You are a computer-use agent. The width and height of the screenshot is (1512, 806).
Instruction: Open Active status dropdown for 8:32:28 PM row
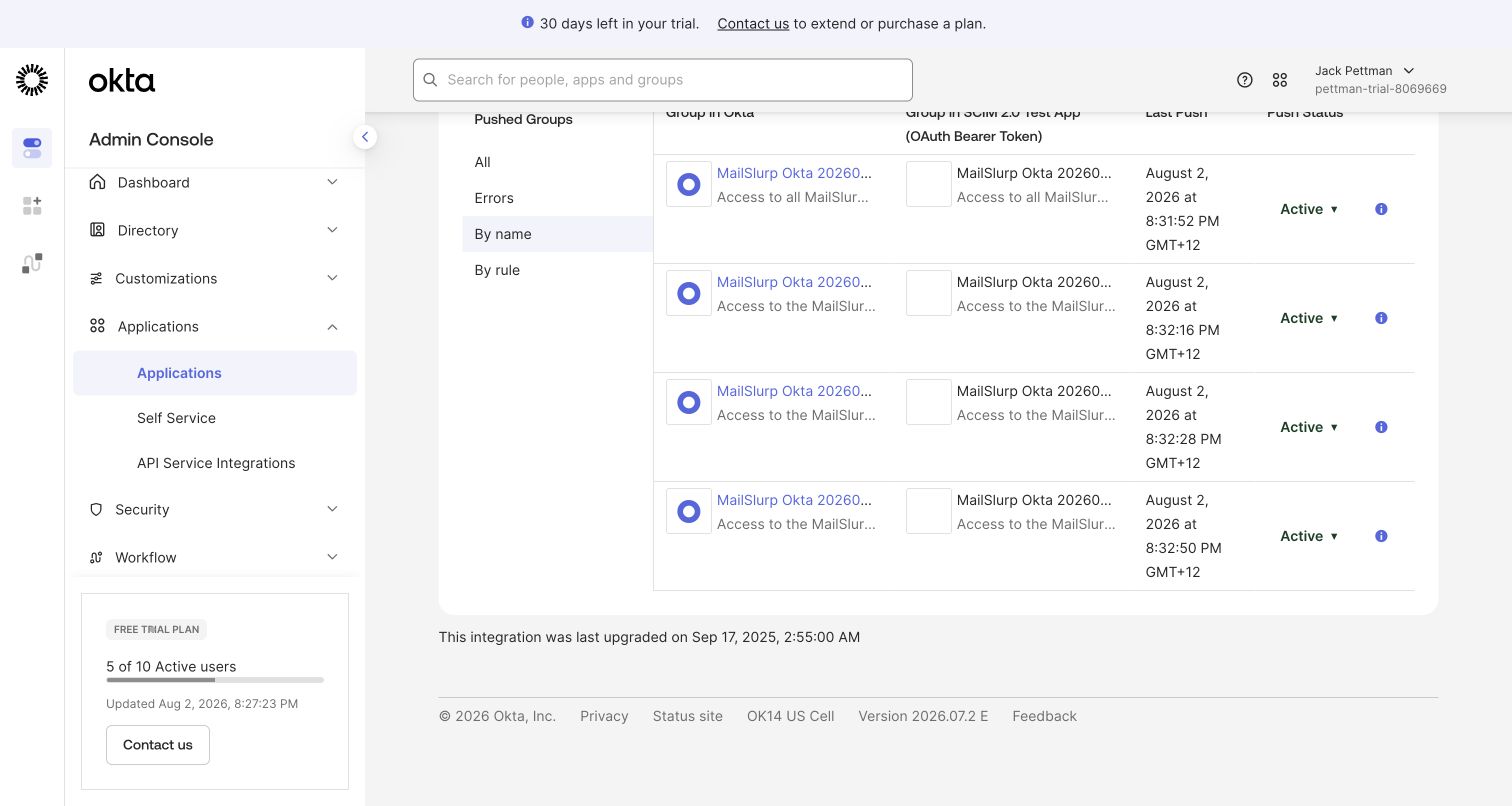coord(1309,427)
